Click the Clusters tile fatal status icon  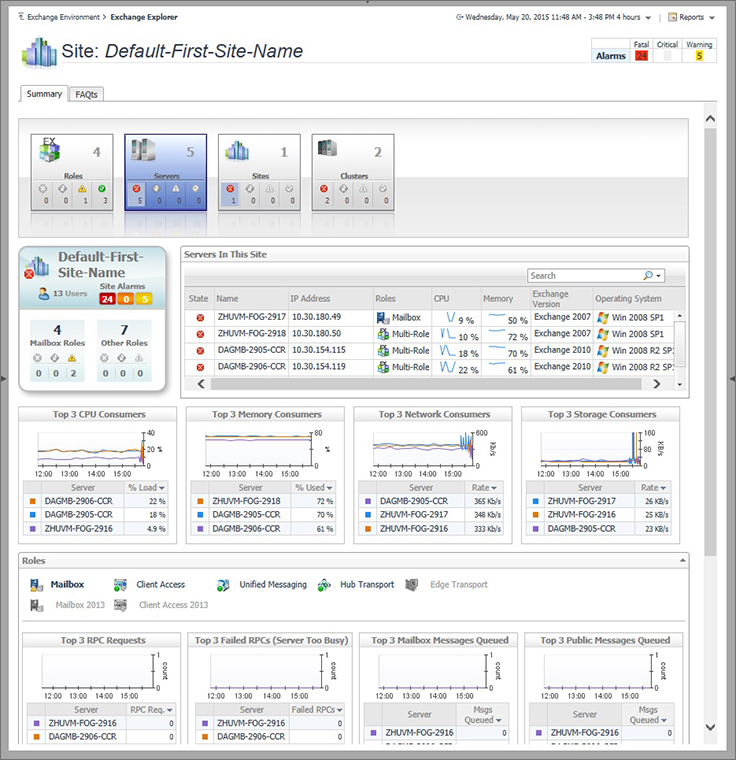(324, 189)
